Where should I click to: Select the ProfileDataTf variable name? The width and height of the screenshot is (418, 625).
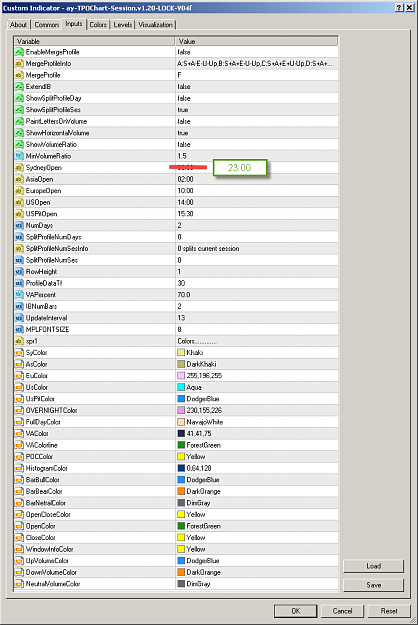tap(44, 283)
